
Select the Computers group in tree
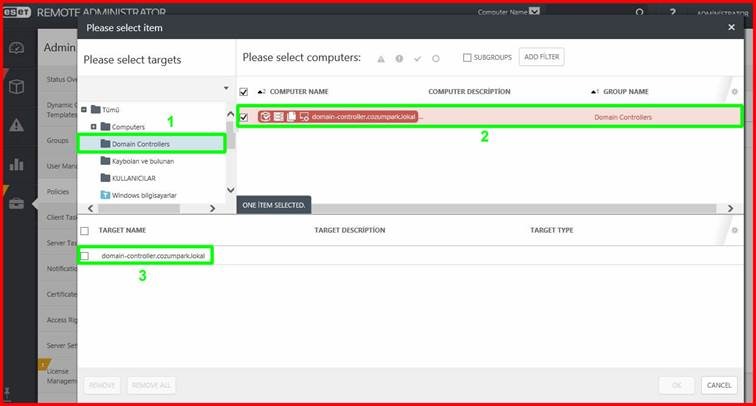(x=128, y=127)
